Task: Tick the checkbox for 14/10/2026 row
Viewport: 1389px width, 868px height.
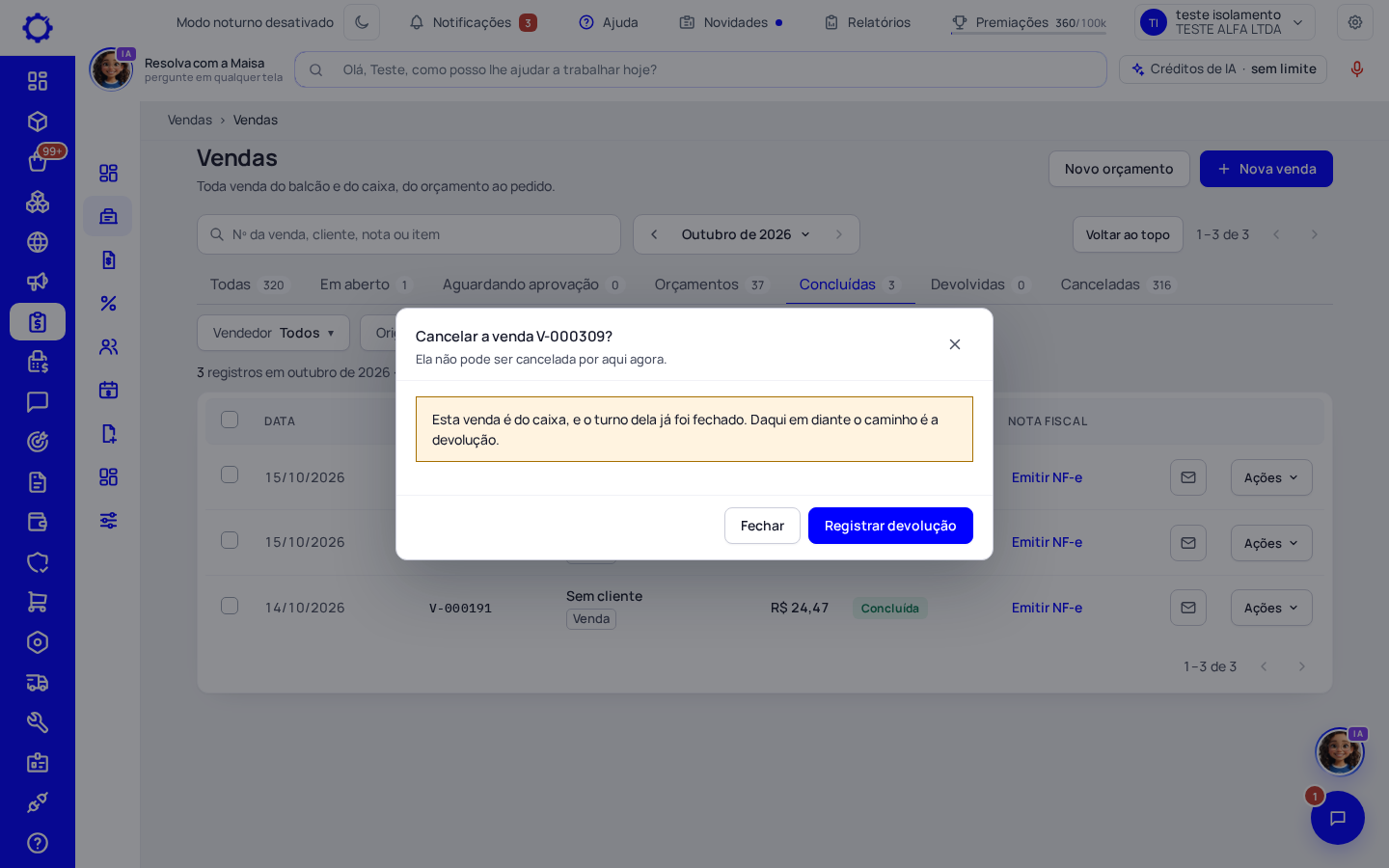Action: tap(230, 606)
